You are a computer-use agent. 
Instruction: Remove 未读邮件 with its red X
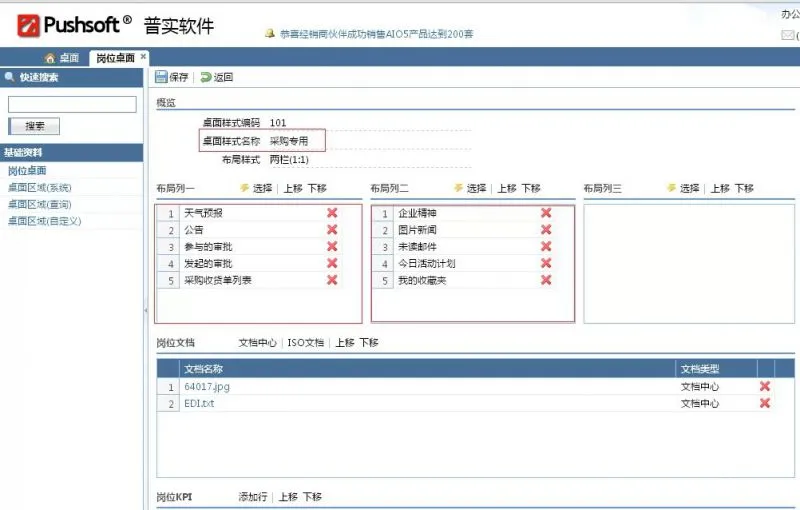(x=546, y=246)
